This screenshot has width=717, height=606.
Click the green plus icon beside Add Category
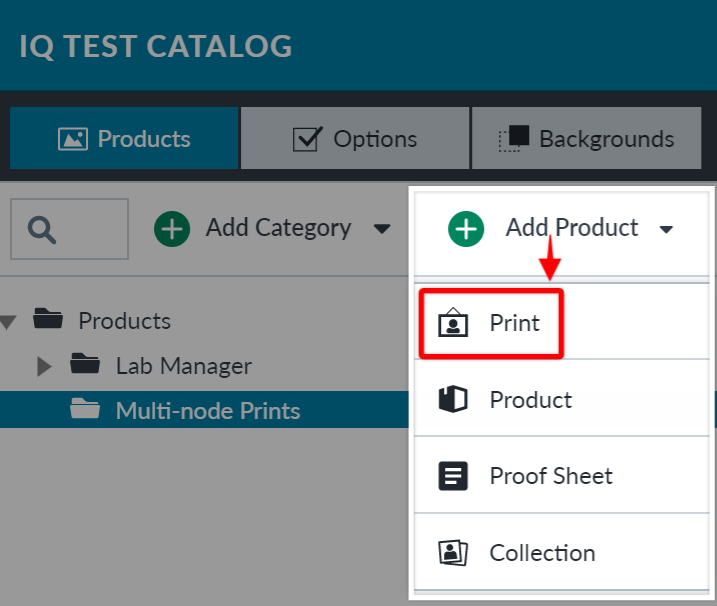point(172,229)
